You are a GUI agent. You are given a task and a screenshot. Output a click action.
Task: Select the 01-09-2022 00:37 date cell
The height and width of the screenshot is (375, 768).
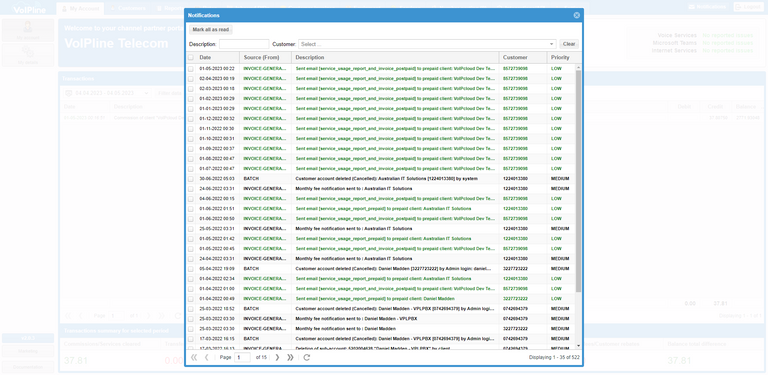[216, 148]
